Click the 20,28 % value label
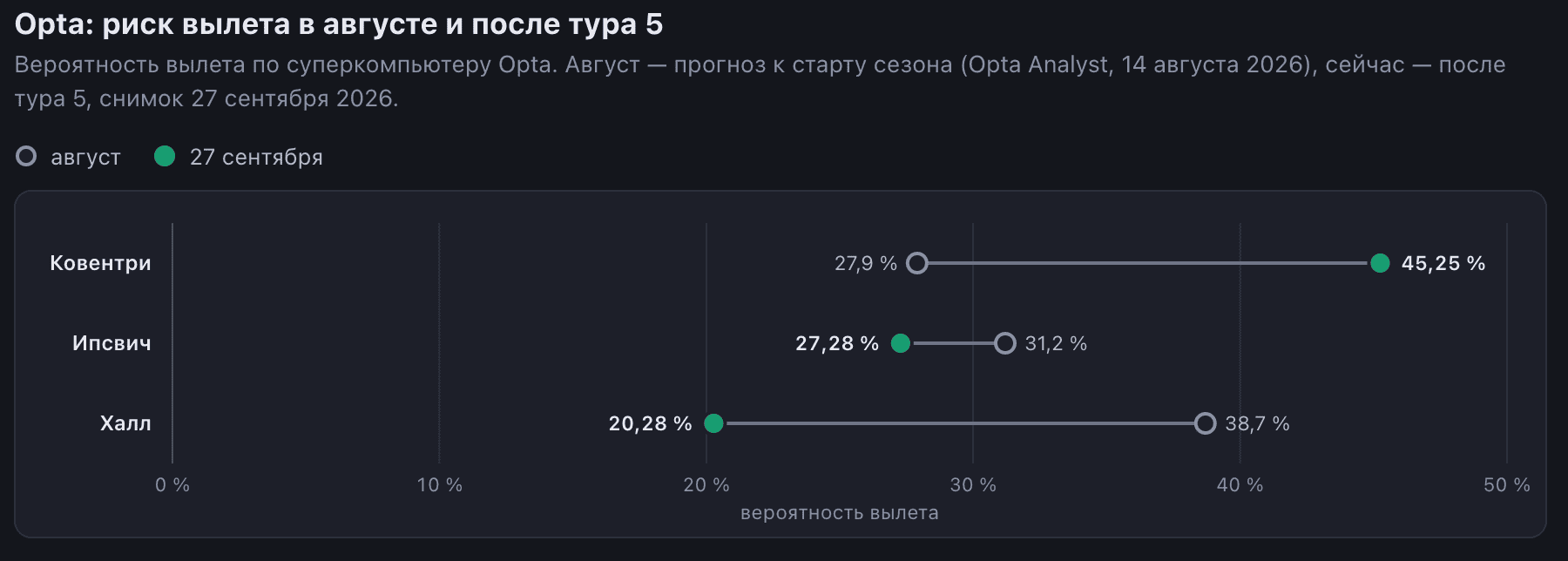This screenshot has width=1568, height=561. [650, 423]
